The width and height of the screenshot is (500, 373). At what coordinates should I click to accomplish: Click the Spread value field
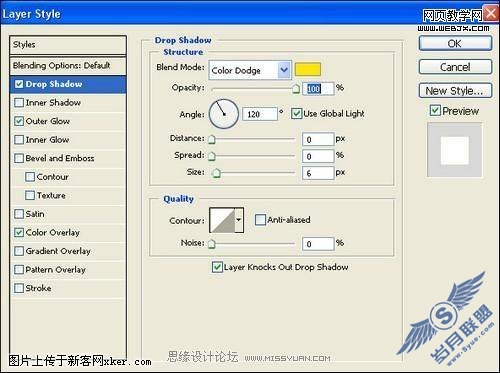[318, 156]
